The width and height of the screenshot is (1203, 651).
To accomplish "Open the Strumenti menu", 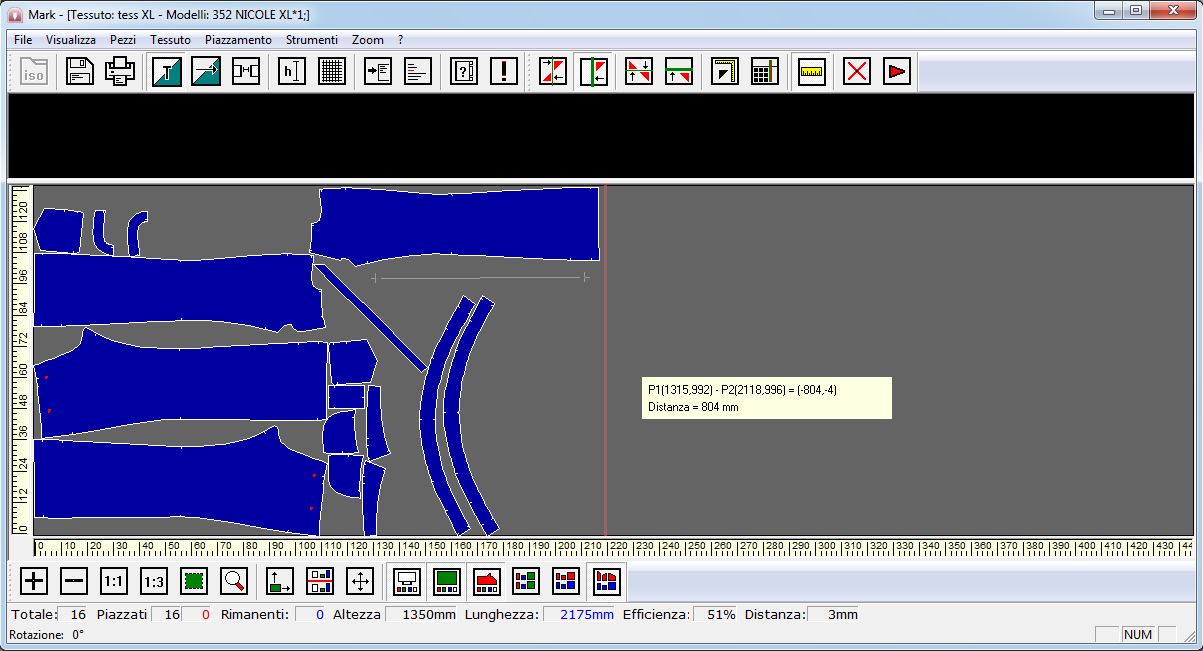I will click(312, 40).
